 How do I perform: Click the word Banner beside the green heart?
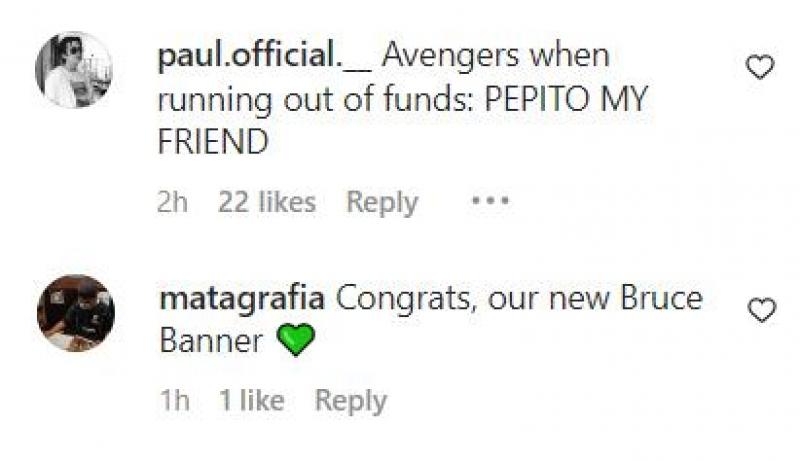tap(210, 342)
